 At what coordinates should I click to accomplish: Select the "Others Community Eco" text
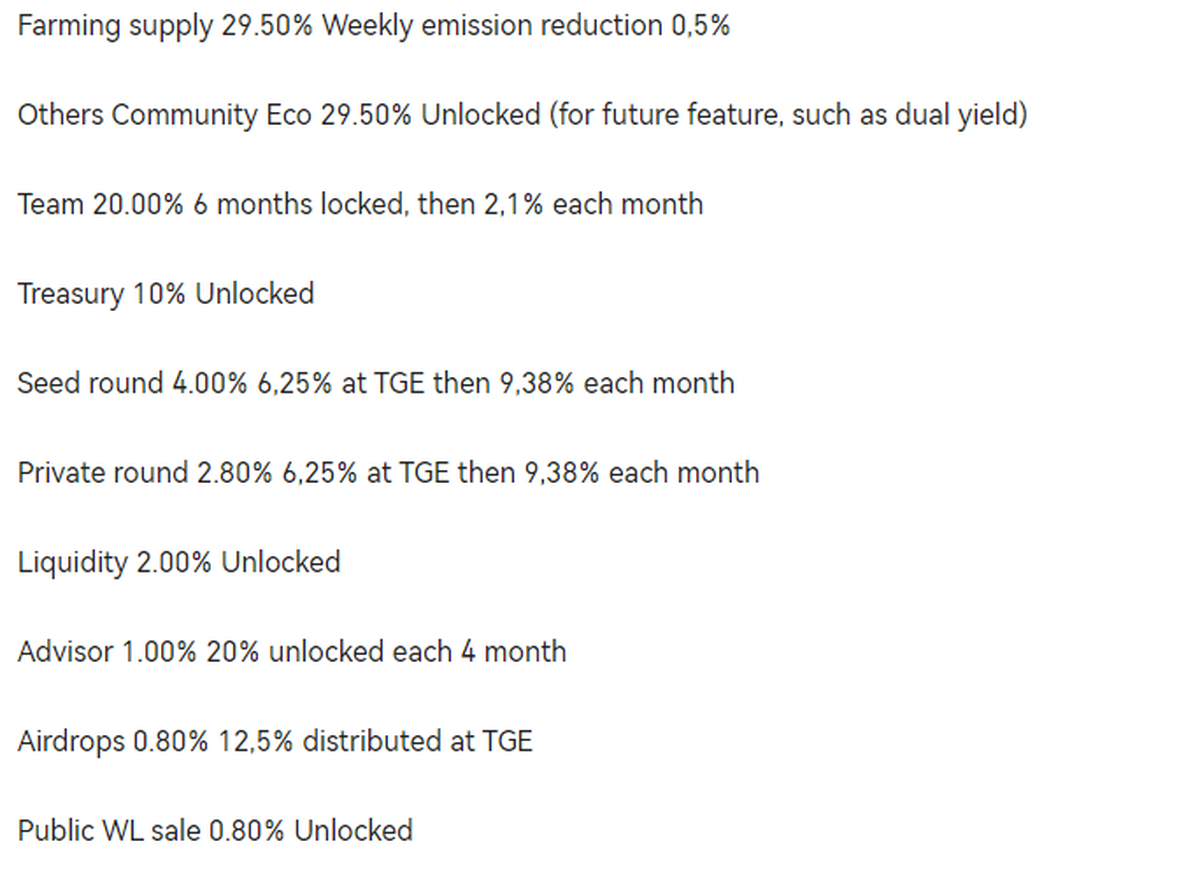(165, 116)
